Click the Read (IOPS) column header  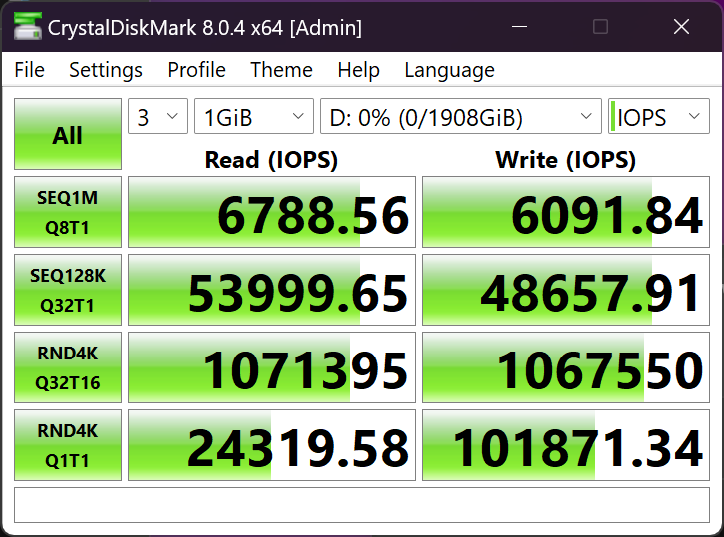pos(272,160)
